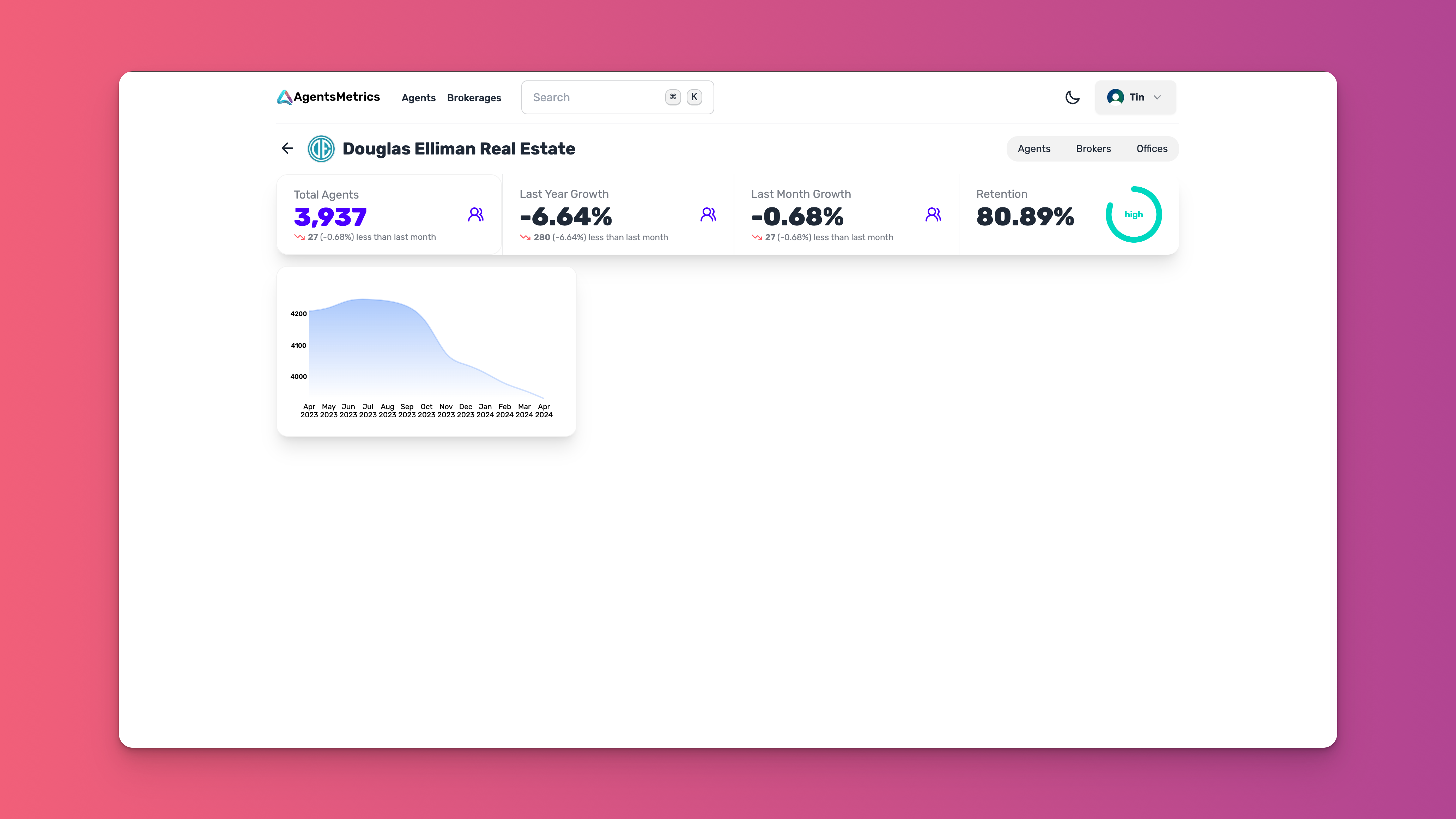Click the Total Agents label

(326, 194)
